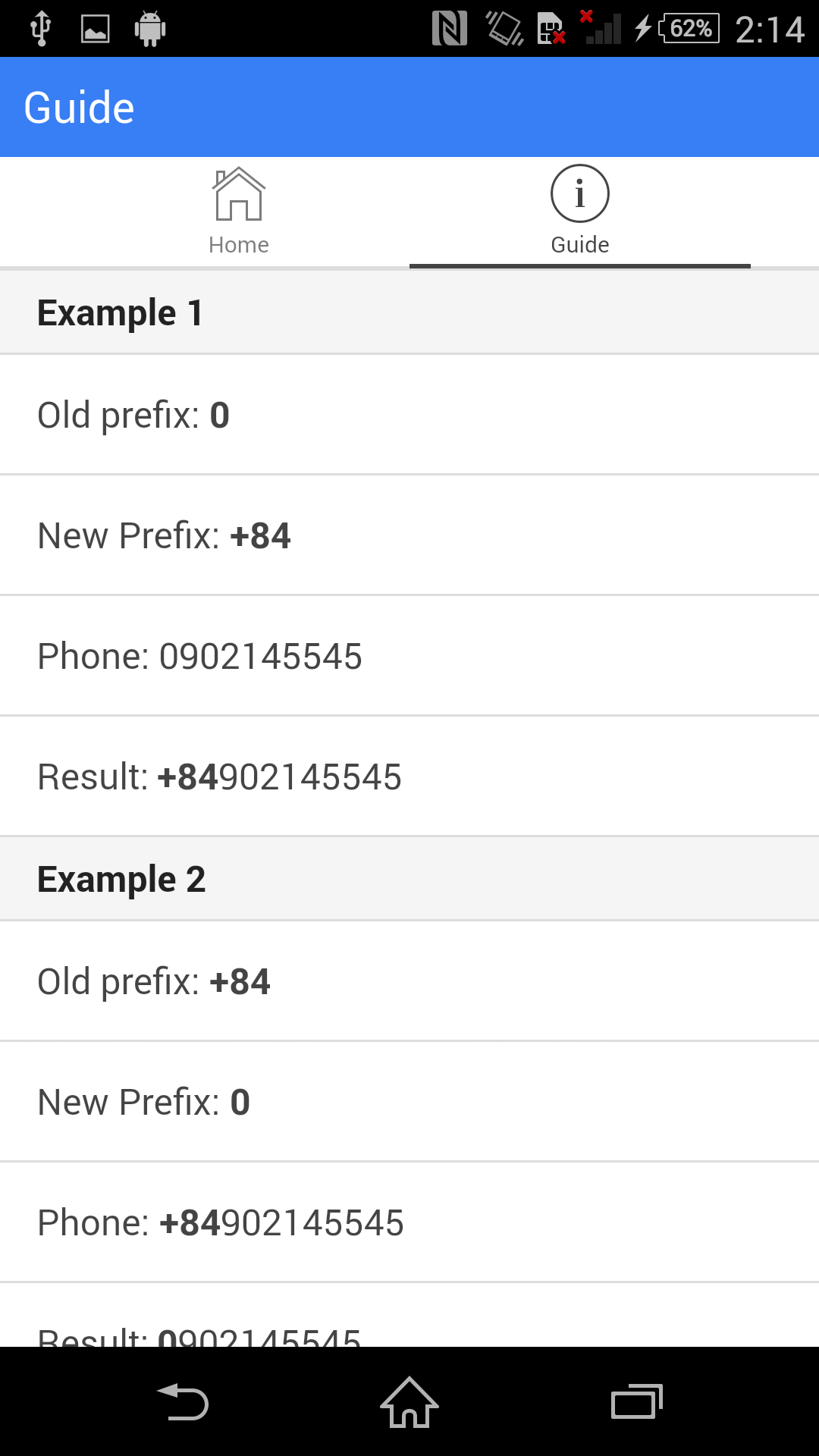Image resolution: width=819 pixels, height=1456 pixels.
Task: Tap the vibrate mode icon
Action: 500,28
